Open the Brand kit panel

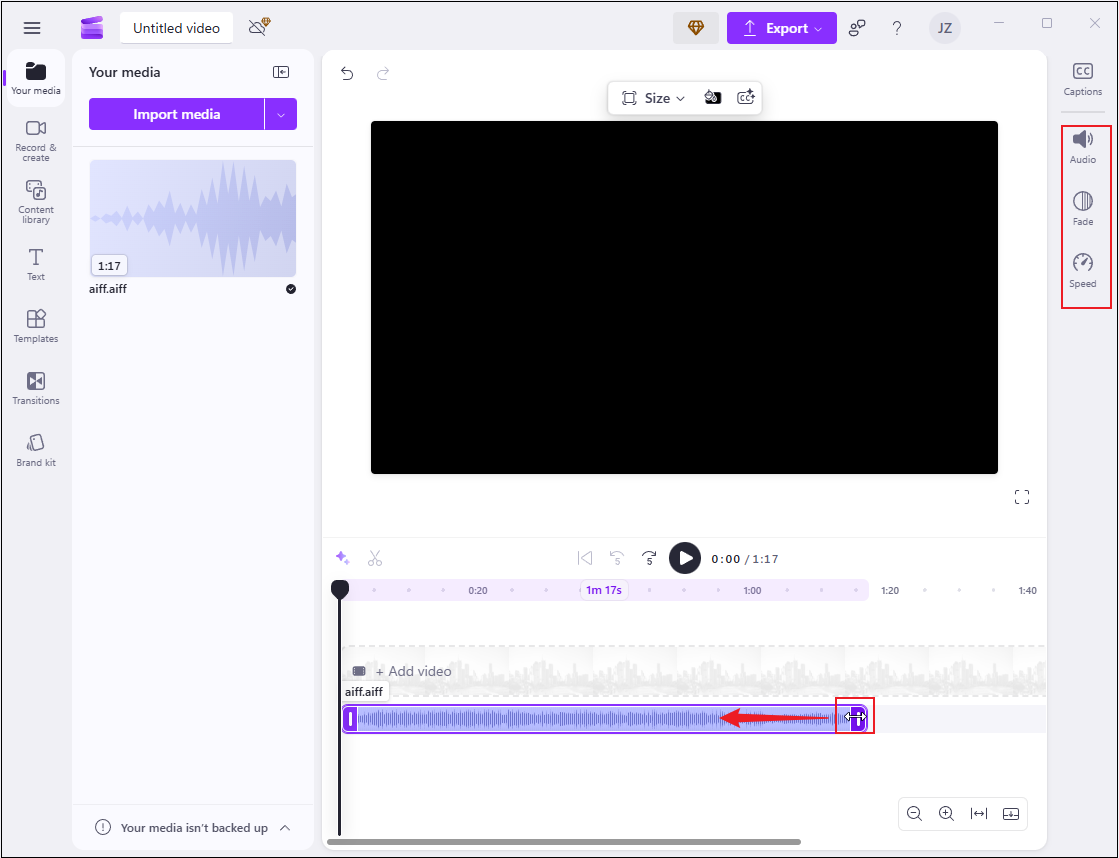35,448
